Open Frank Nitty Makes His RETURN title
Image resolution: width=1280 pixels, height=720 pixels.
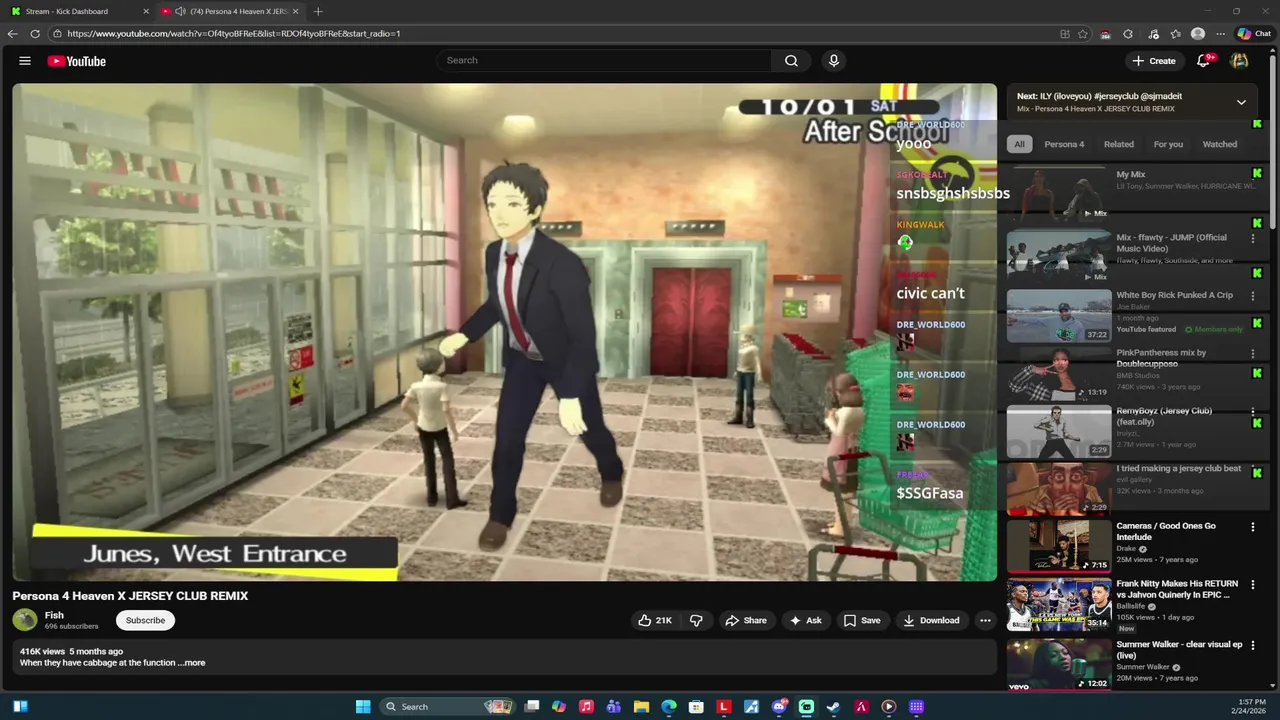click(x=1177, y=589)
